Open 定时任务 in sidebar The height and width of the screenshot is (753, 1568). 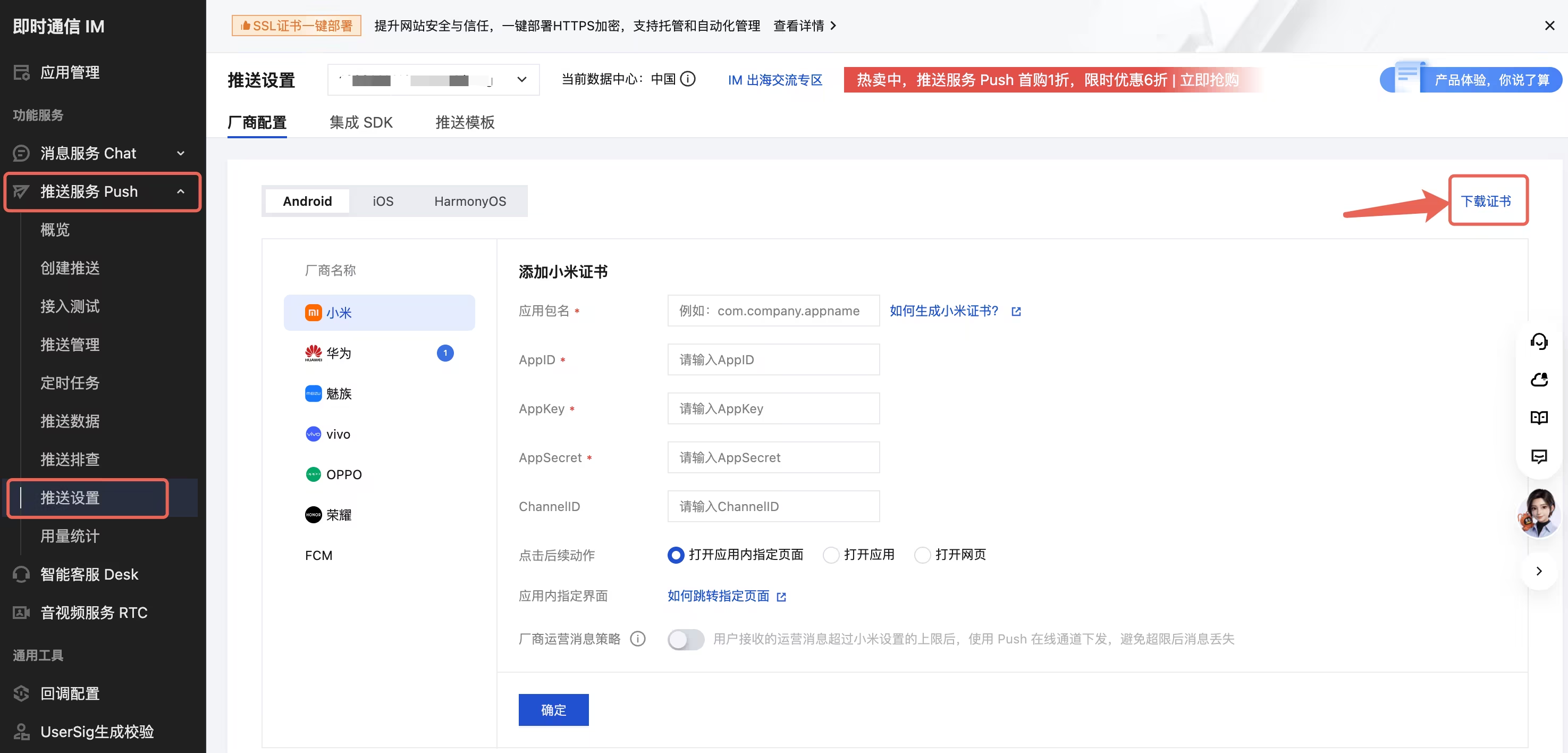coord(70,382)
